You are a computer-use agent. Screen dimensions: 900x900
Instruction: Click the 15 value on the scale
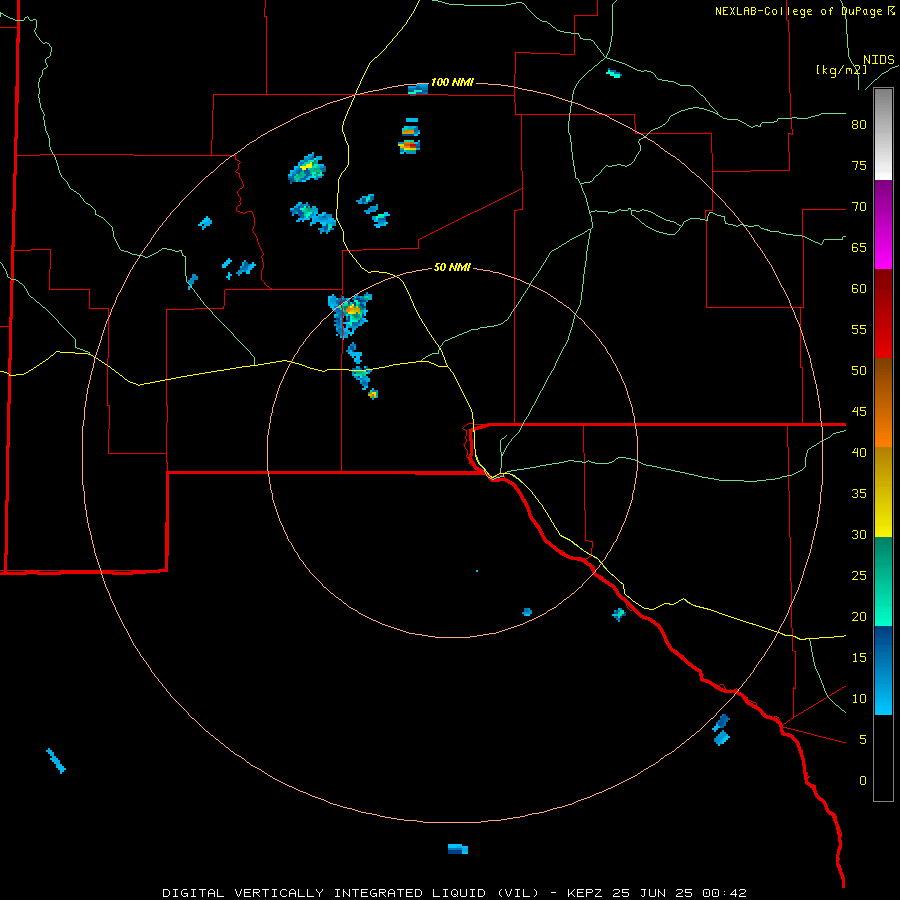click(x=859, y=658)
